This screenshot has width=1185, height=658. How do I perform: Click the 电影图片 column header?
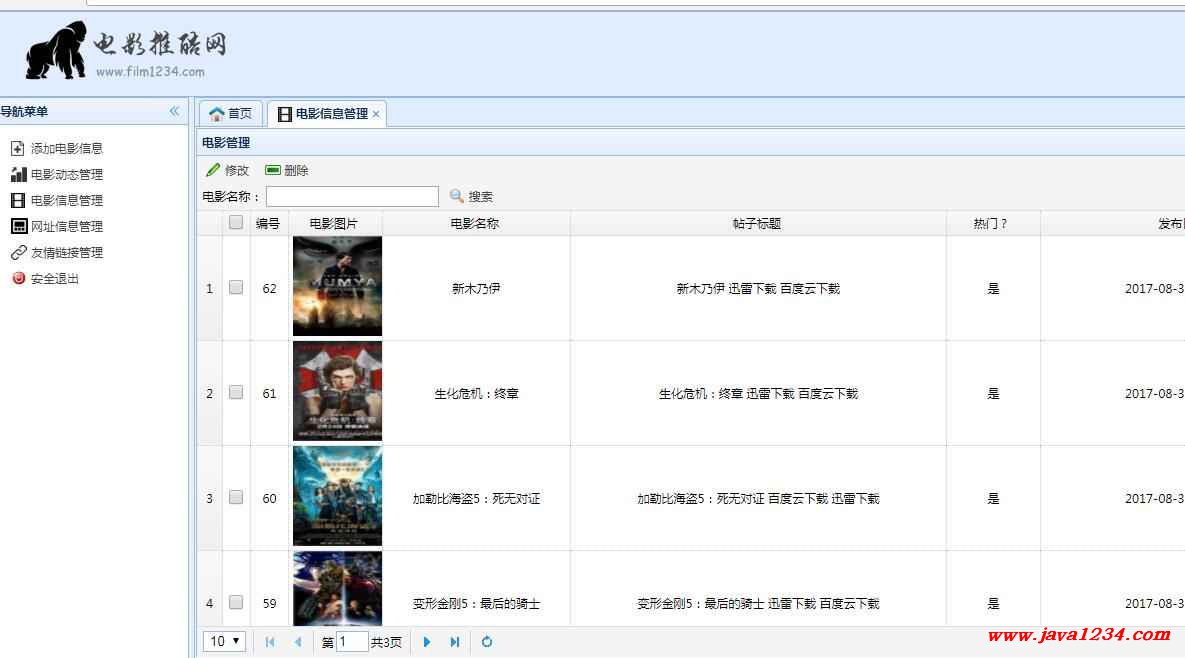point(334,224)
